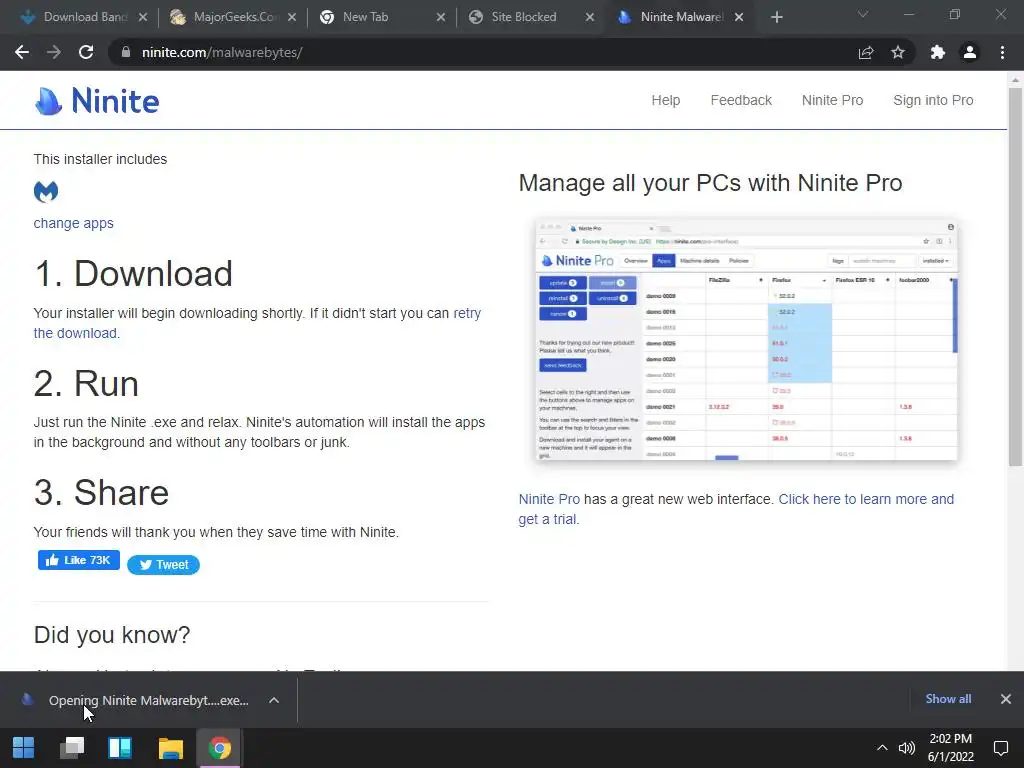Click the Tweet button
Image resolution: width=1024 pixels, height=768 pixels.
tap(163, 565)
